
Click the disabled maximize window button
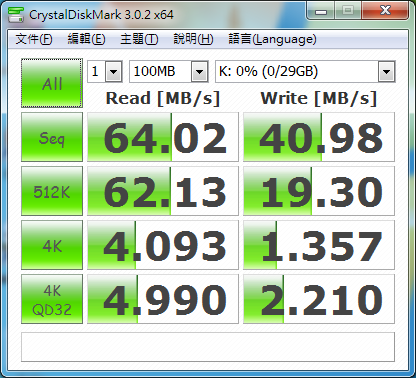[x=348, y=11]
